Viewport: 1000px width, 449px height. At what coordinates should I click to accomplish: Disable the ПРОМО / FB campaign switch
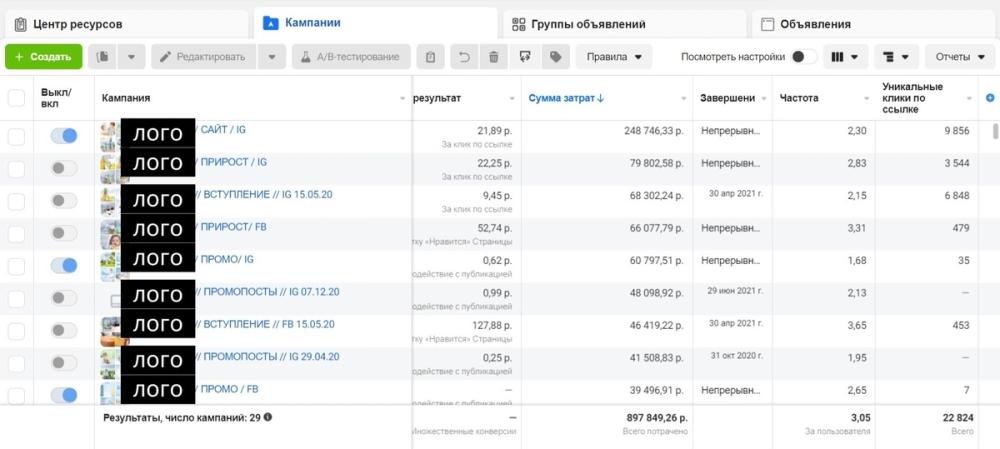(x=64, y=395)
